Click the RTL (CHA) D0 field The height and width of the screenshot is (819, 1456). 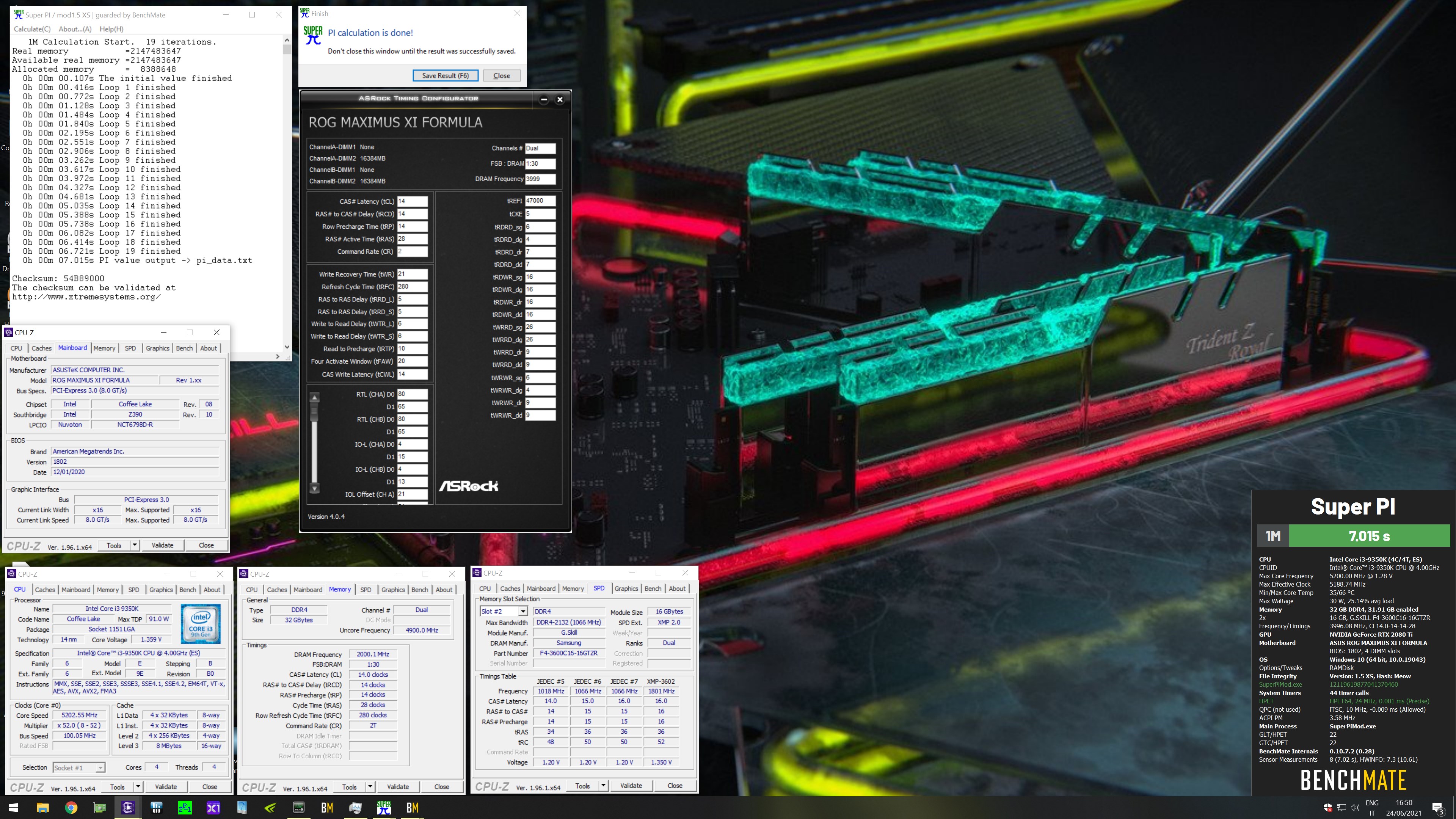coord(412,394)
